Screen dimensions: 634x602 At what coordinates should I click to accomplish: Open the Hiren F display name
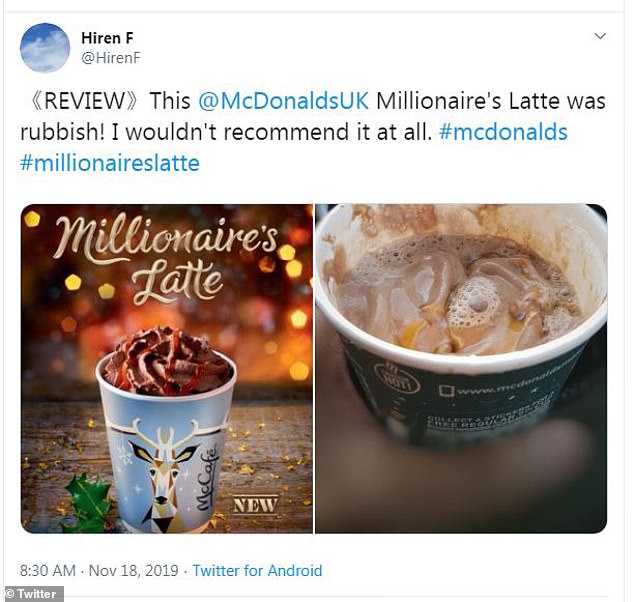(x=107, y=38)
